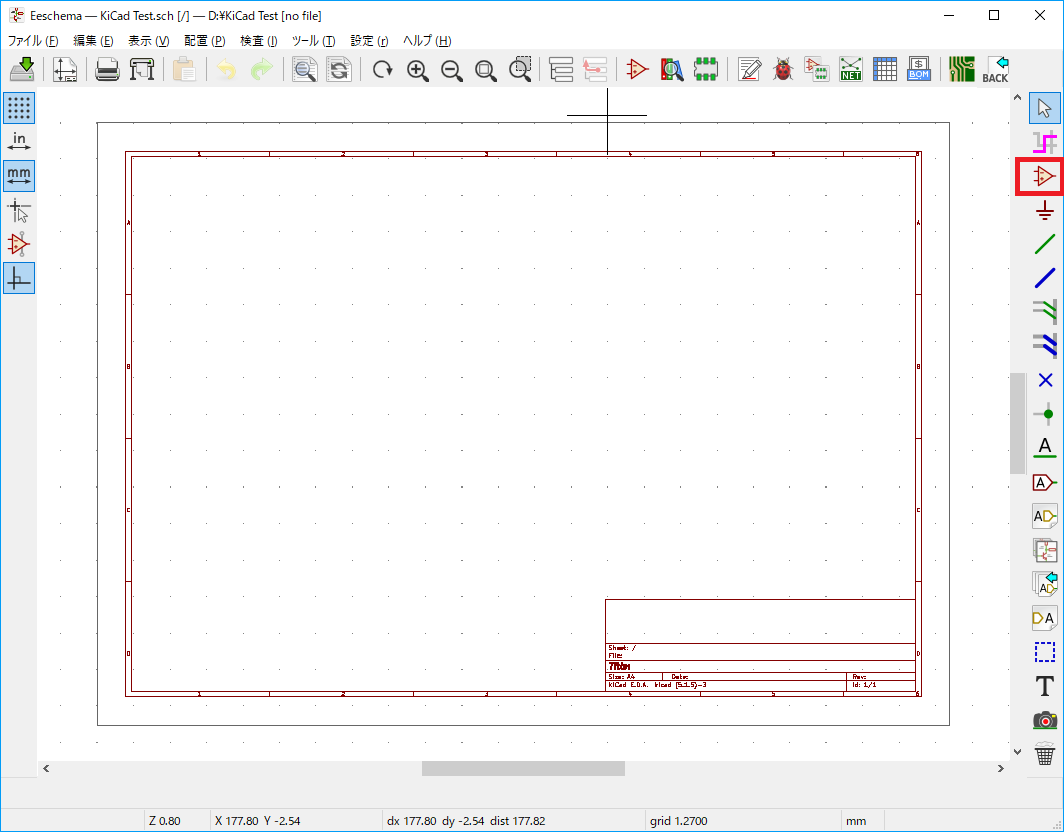The width and height of the screenshot is (1064, 832).
Task: Assign footprints to symbols
Action: pyautogui.click(x=817, y=69)
